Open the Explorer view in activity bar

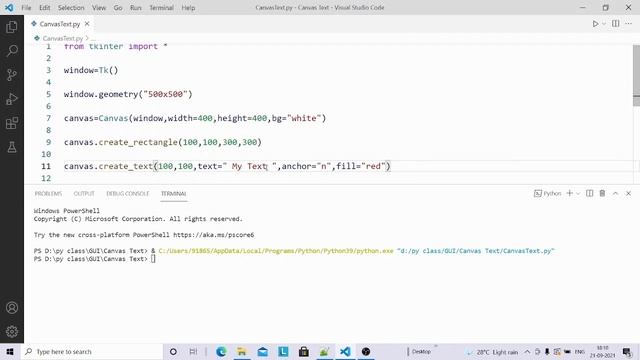pos(12,27)
